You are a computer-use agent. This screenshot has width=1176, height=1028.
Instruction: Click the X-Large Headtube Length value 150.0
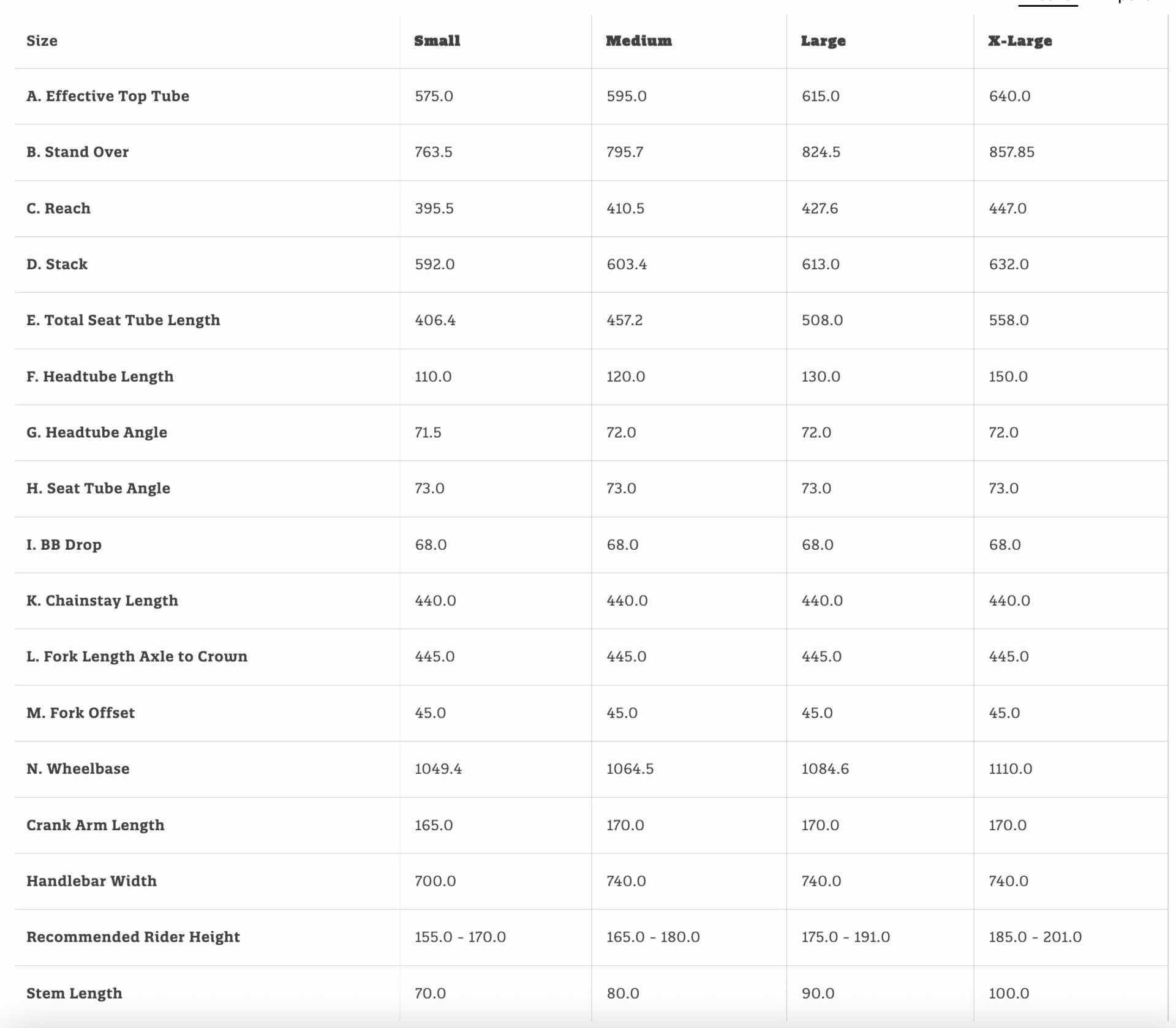(1008, 377)
